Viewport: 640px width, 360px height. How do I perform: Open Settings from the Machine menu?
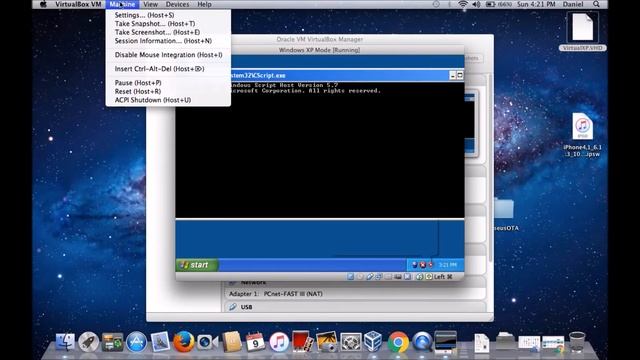(168, 15)
